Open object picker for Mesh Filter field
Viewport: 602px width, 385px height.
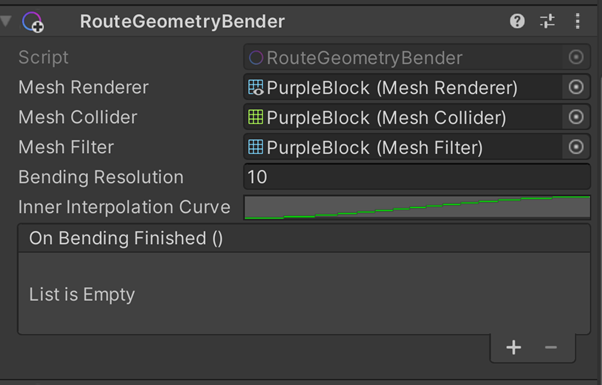tap(576, 147)
